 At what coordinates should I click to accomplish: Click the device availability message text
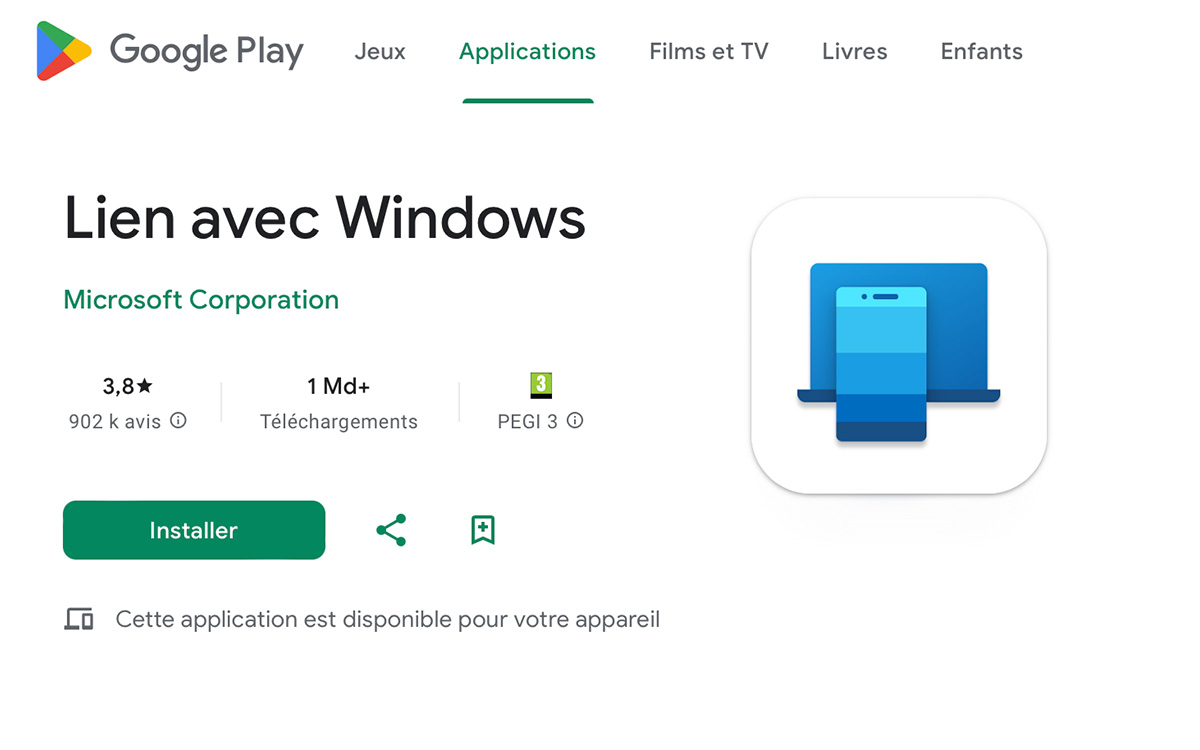(x=388, y=619)
